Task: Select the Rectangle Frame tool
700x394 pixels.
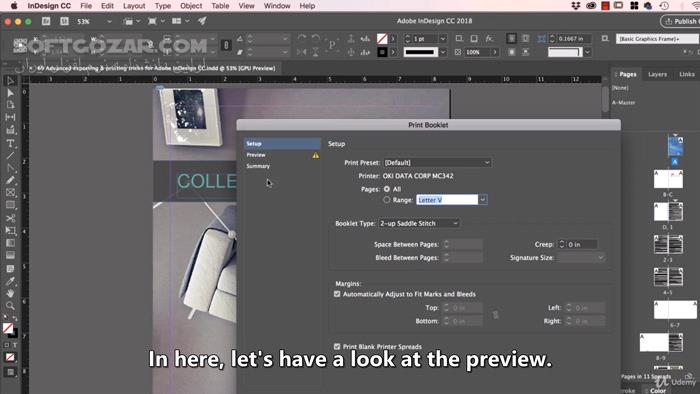Action: [10, 193]
